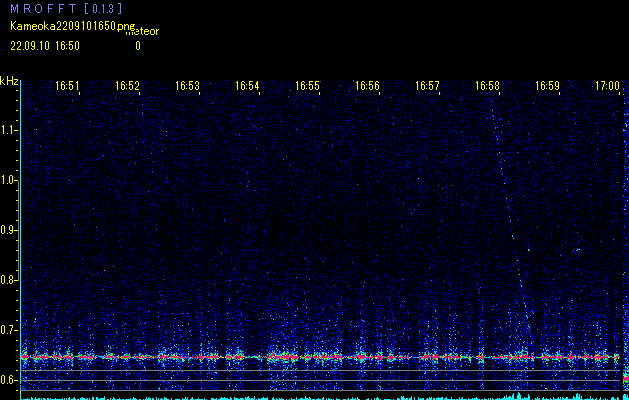This screenshot has width=629, height=400.
Task: Click the 1.1 kHz axis label
Action: click(8, 130)
